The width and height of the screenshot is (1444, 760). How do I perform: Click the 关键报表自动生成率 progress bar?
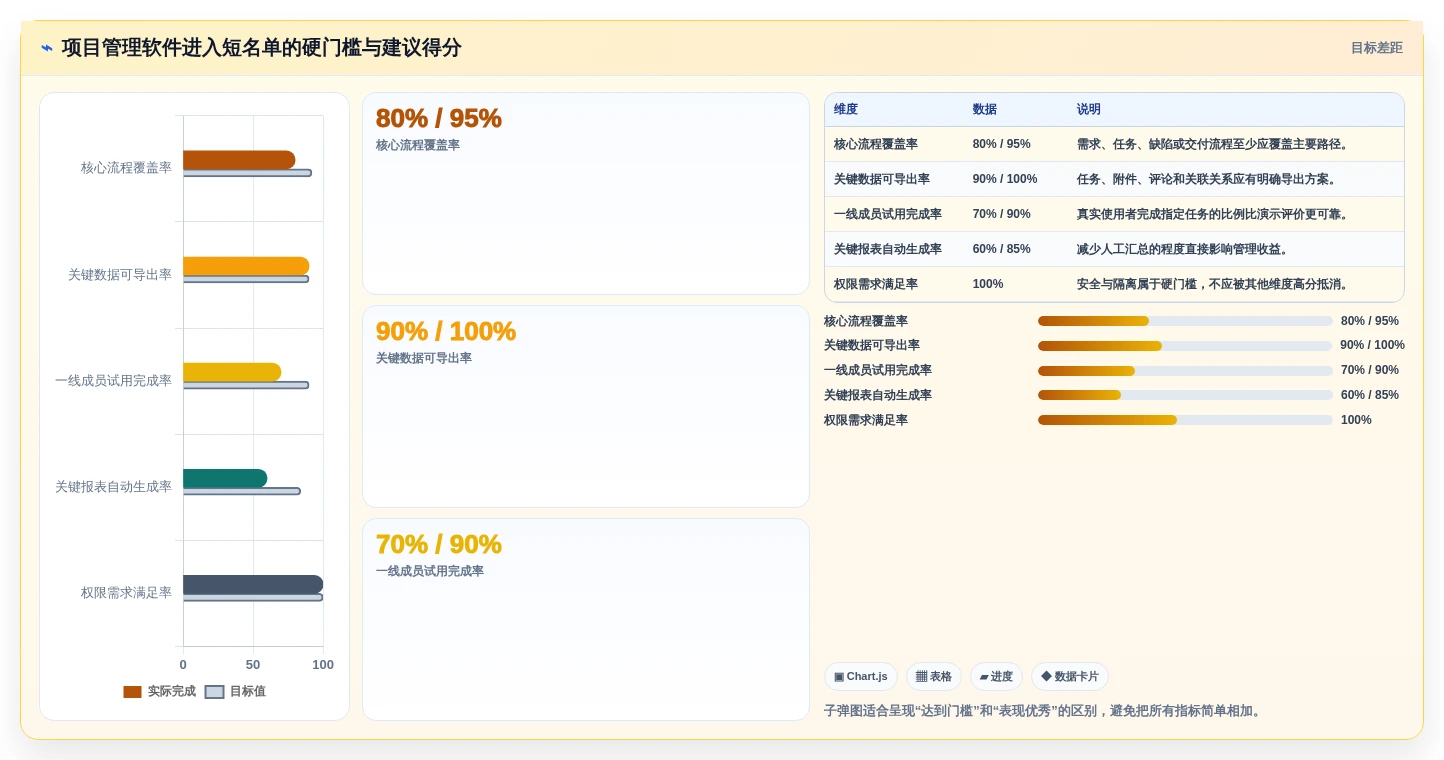[x=1185, y=395]
